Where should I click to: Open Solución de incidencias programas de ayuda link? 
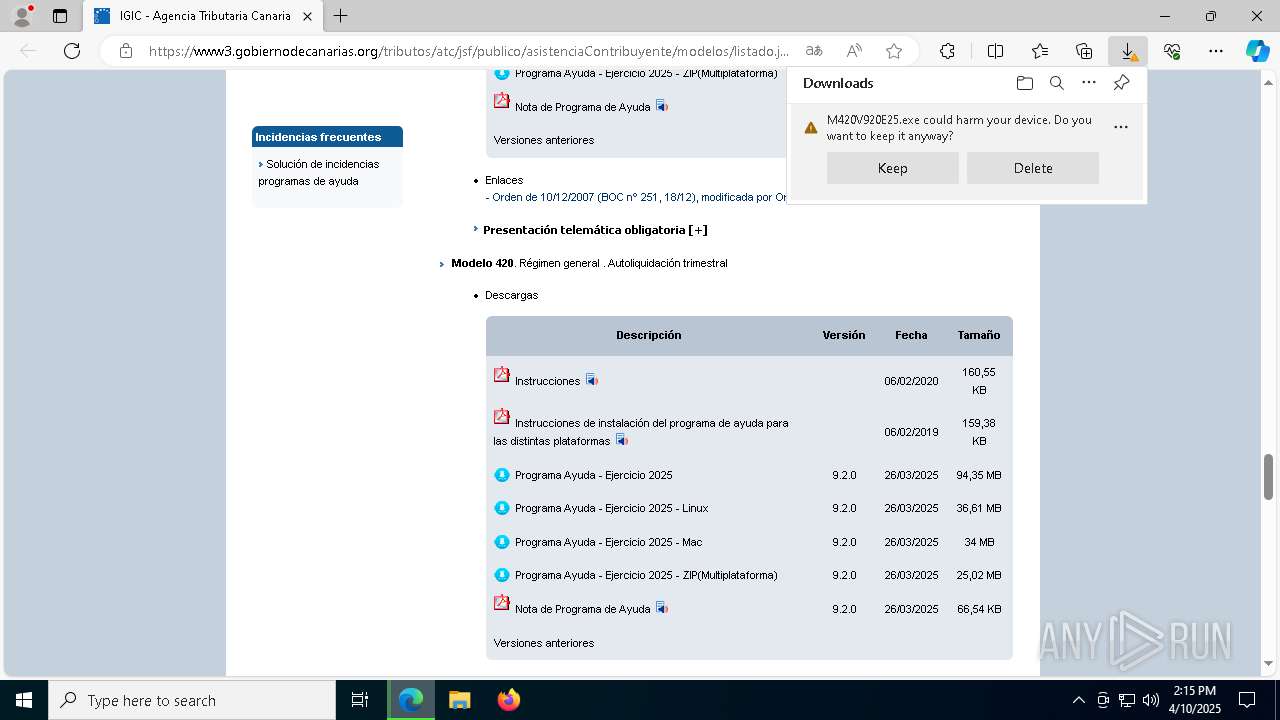click(319, 172)
